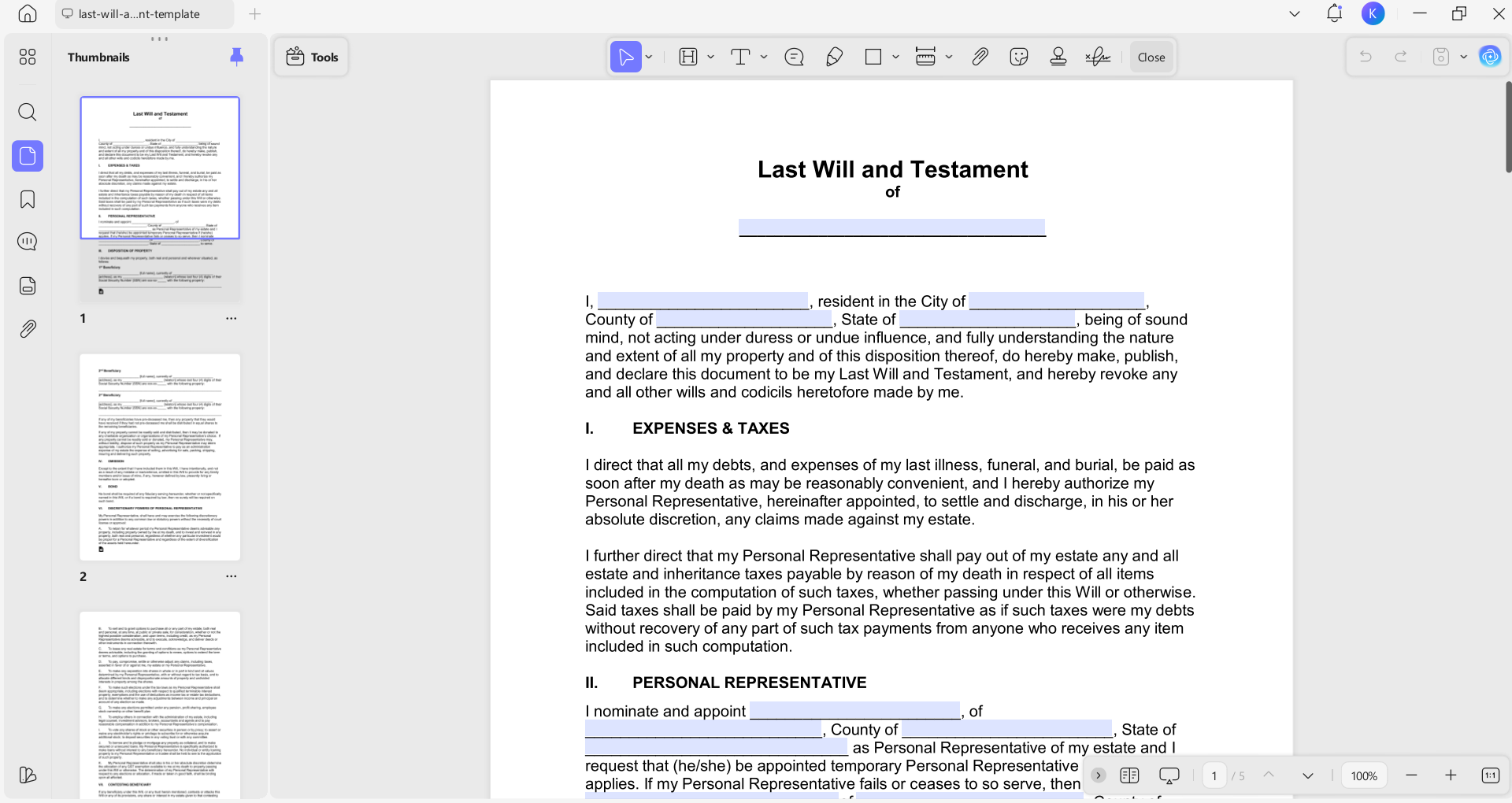Open the AI assistant icon
The width and height of the screenshot is (1512, 803).
[x=1490, y=57]
